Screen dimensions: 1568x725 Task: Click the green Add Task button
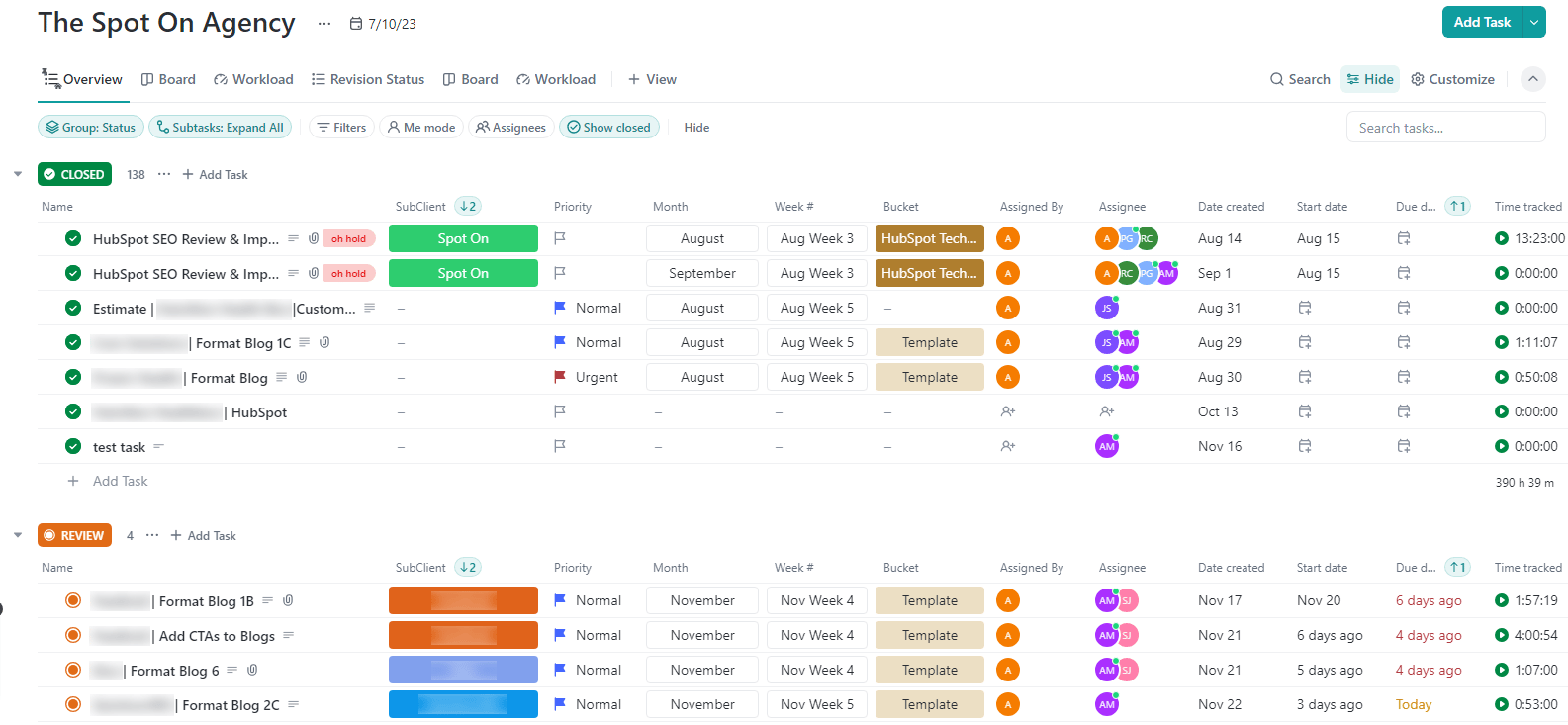click(1482, 22)
